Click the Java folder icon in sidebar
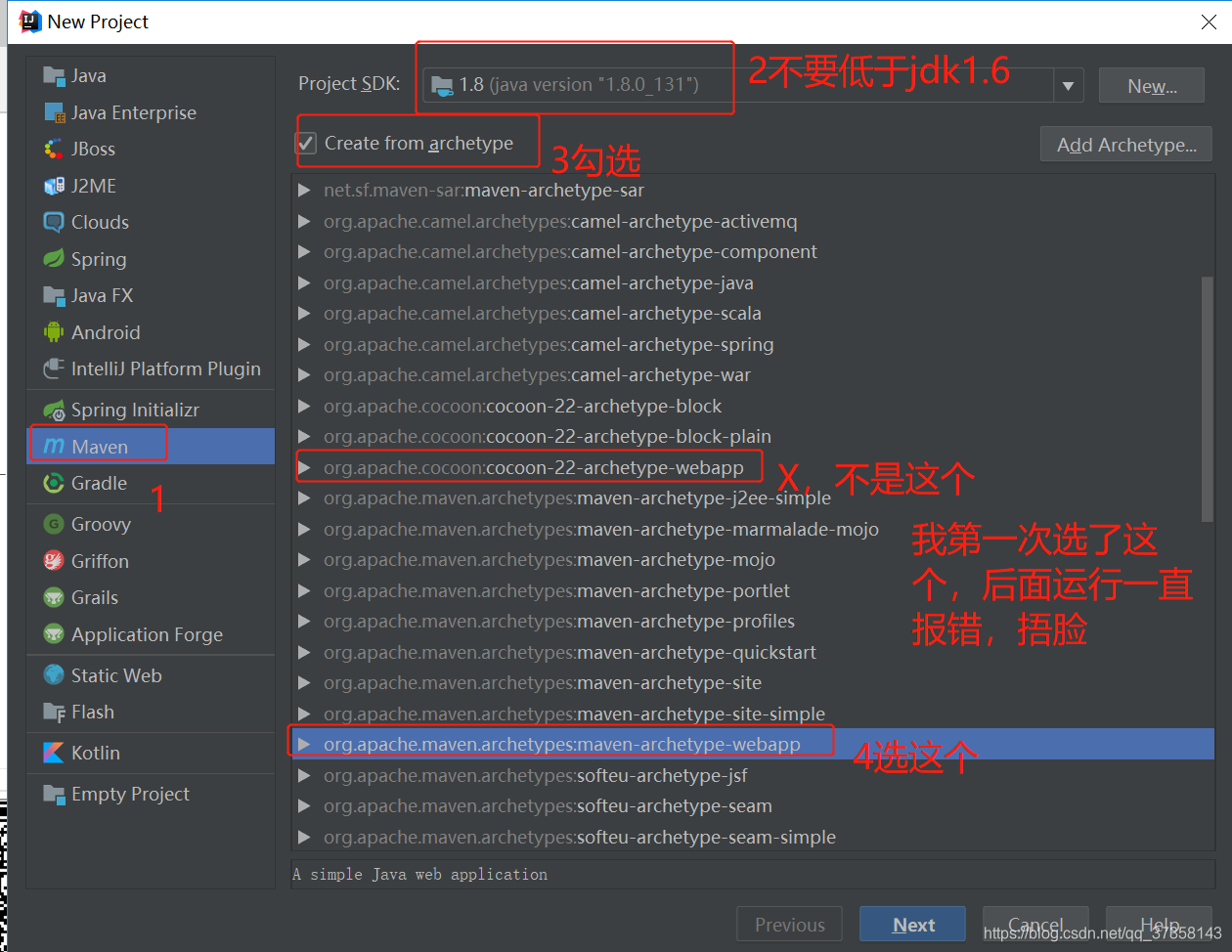The image size is (1232, 952). (x=54, y=76)
